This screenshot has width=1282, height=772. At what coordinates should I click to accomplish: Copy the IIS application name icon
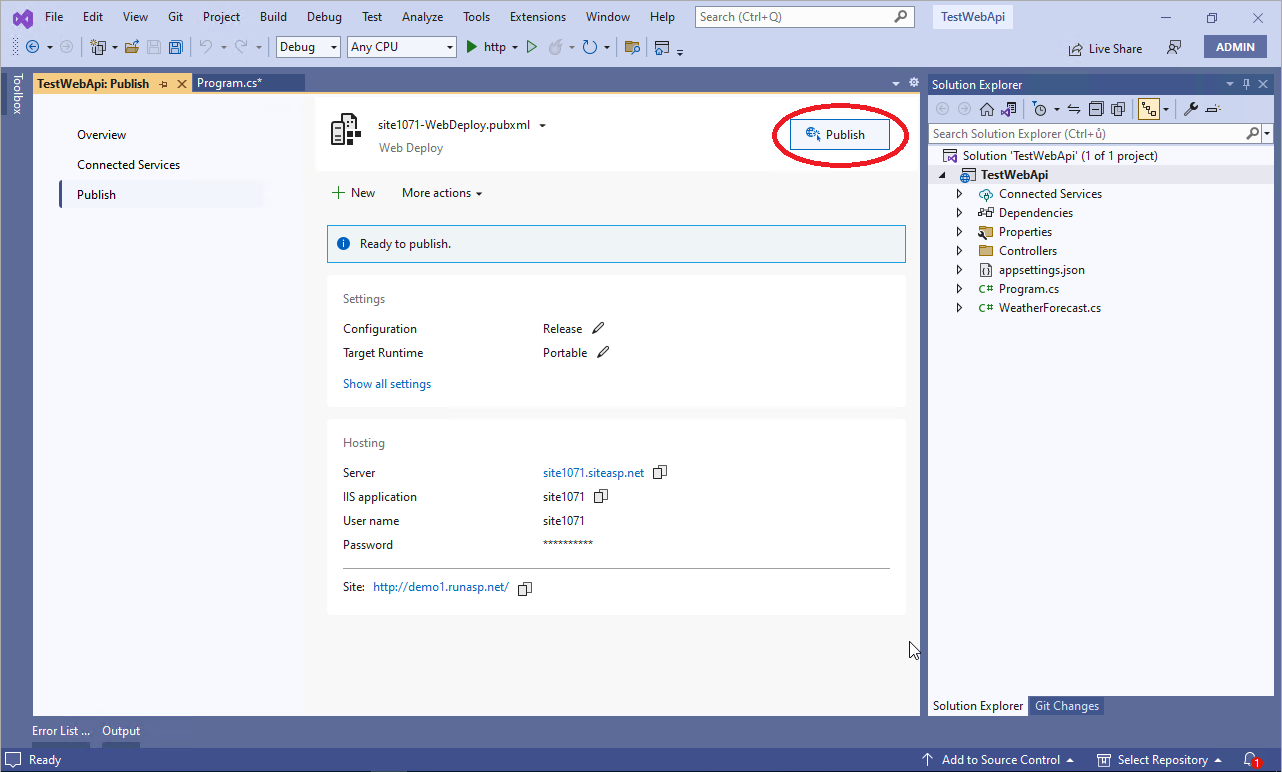601,497
